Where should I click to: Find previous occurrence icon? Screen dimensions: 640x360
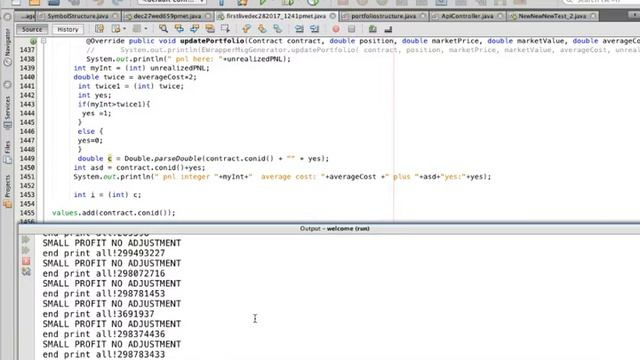coord(179,29)
